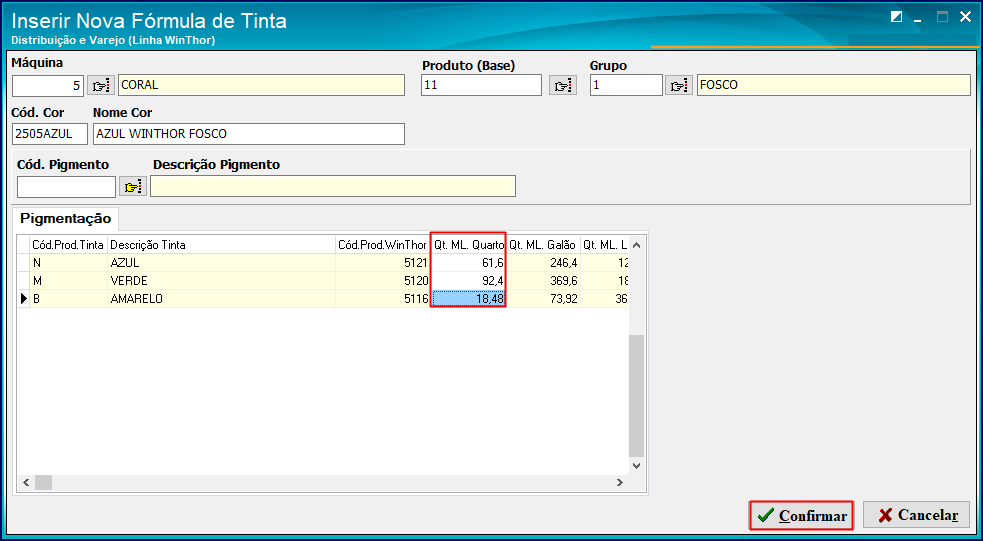Image resolution: width=983 pixels, height=541 pixels.
Task: Click the WinThor code 5120 cell
Action: click(382, 281)
